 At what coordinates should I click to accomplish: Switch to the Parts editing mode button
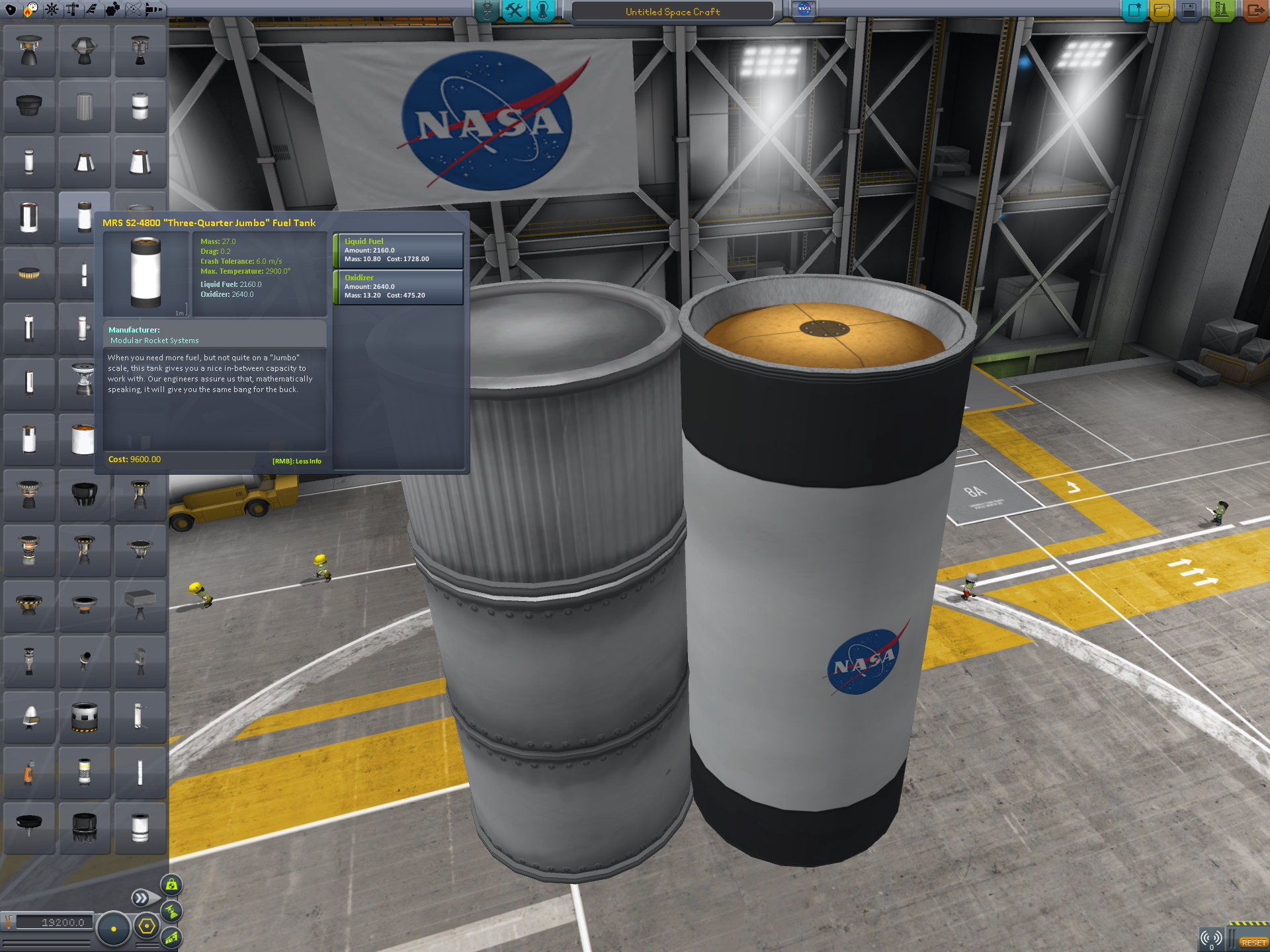(x=487, y=11)
